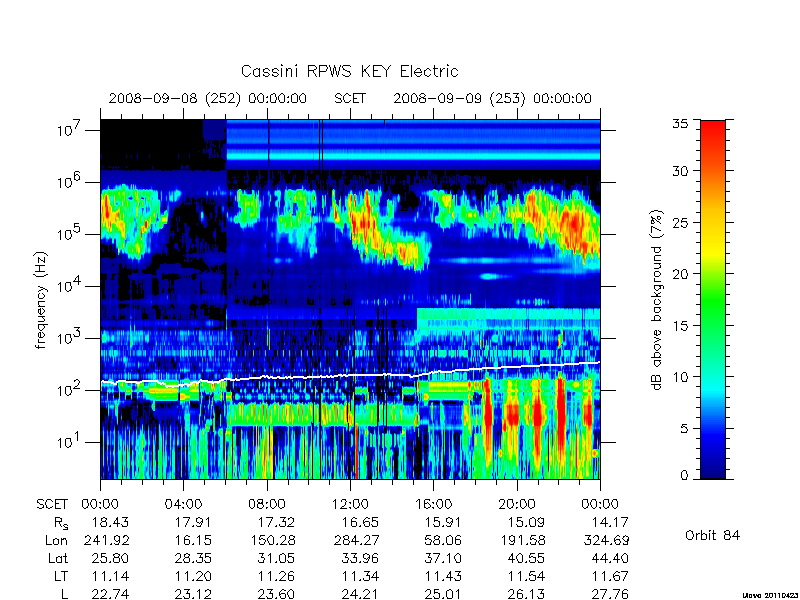This screenshot has height=600, width=800.
Task: Click colorbar tick value 5
Action: (x=685, y=429)
